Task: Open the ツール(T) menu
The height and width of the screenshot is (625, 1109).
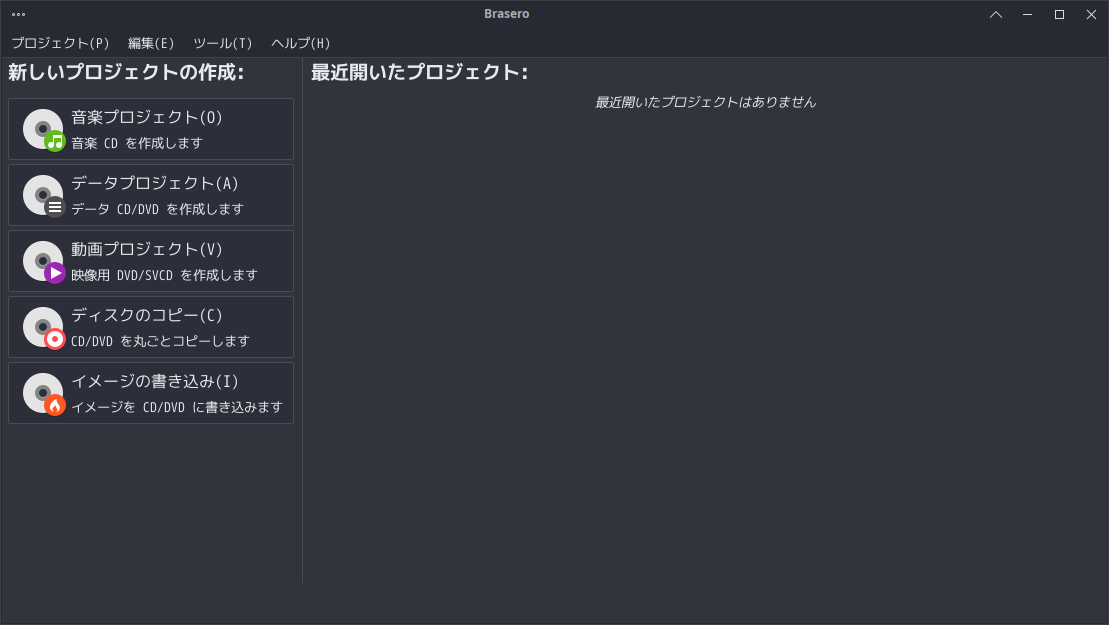Action: coord(222,43)
